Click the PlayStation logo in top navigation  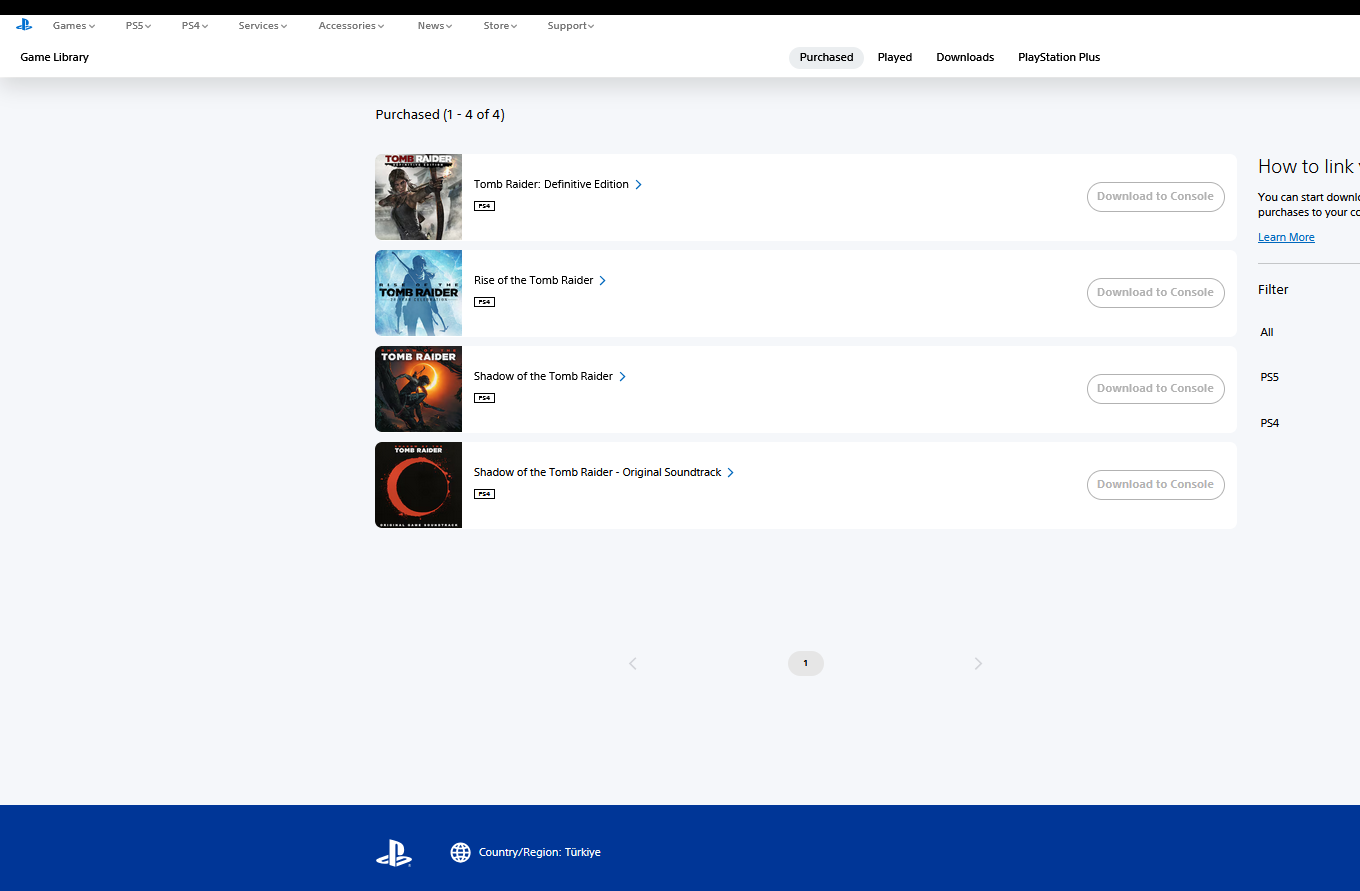[24, 25]
